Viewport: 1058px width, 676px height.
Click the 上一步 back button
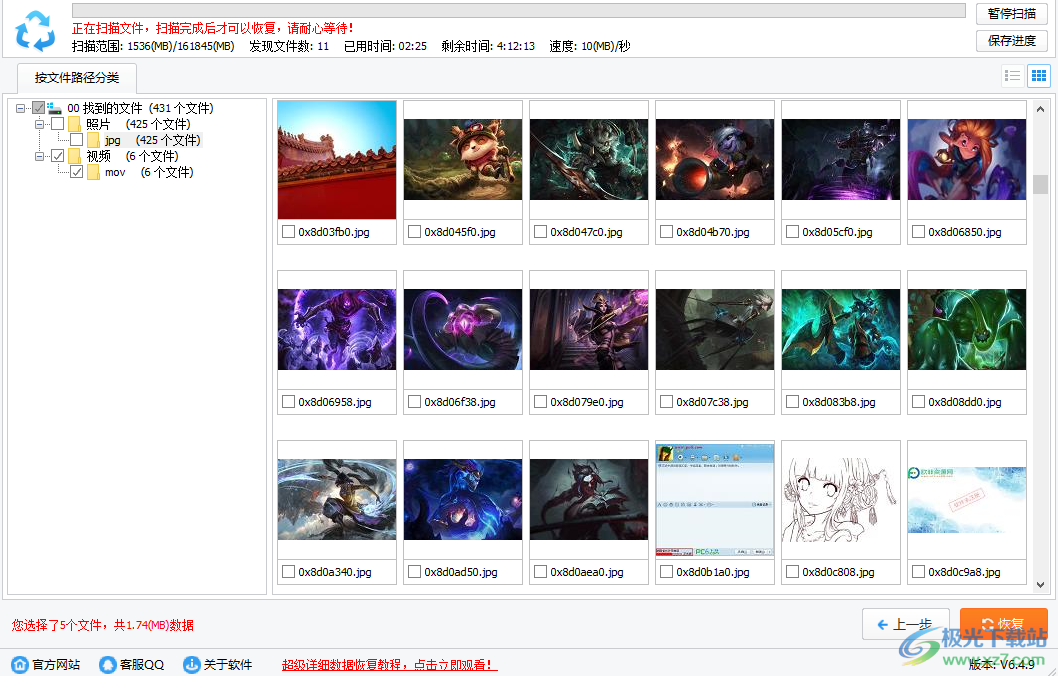coord(906,624)
